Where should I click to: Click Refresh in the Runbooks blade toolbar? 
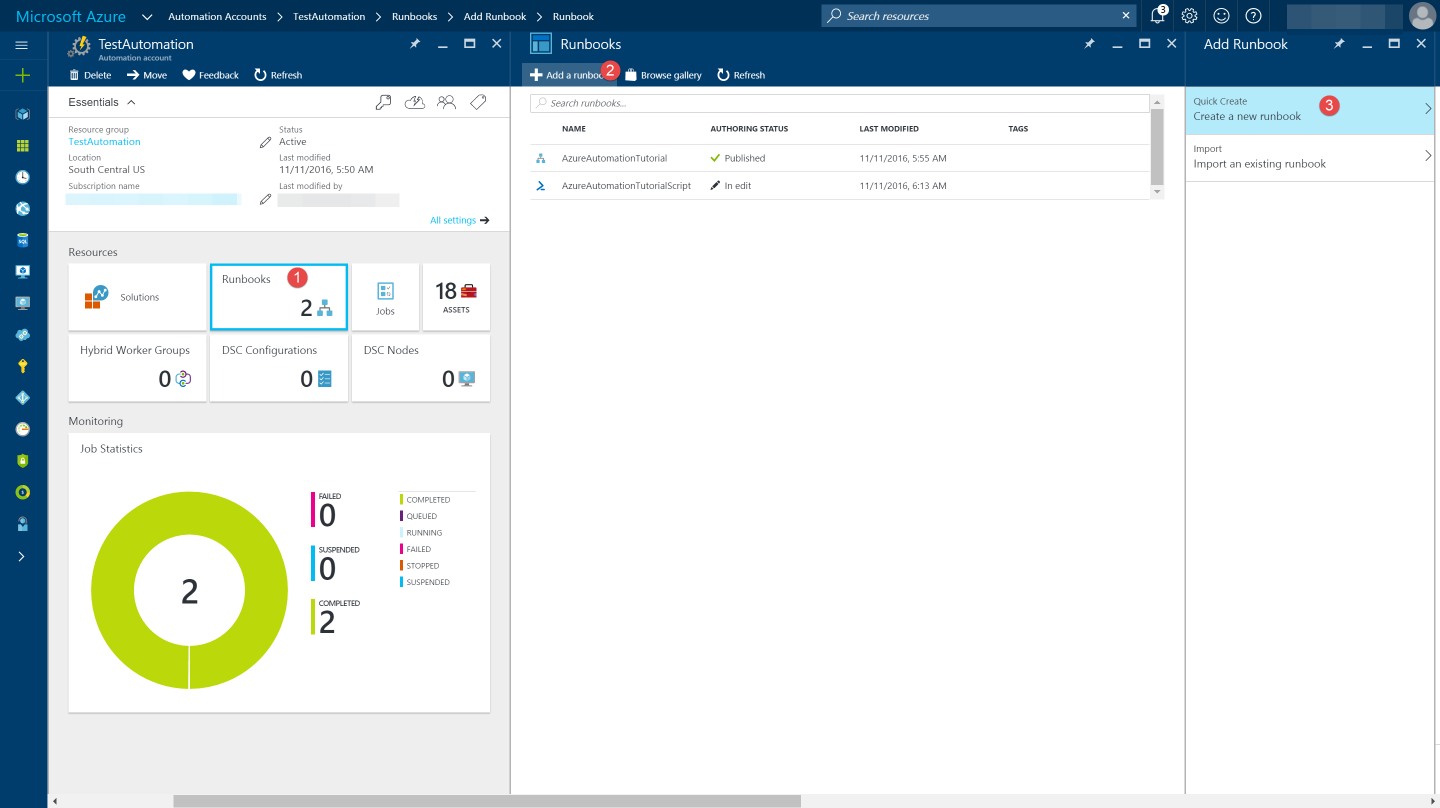coord(741,75)
